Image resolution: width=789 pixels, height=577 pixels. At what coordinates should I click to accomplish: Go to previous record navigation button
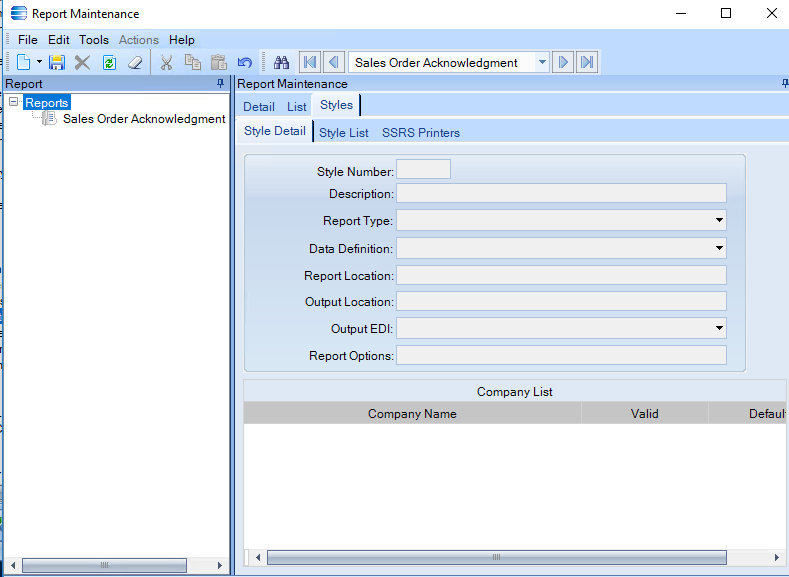[x=334, y=62]
